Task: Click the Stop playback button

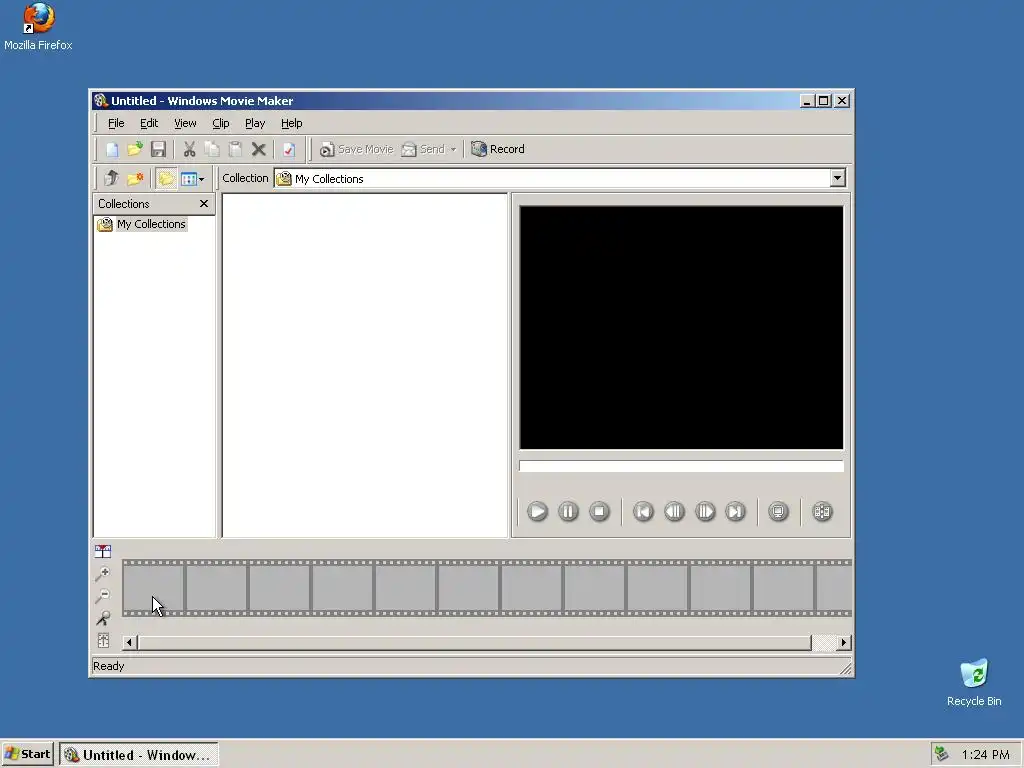Action: pos(599,511)
